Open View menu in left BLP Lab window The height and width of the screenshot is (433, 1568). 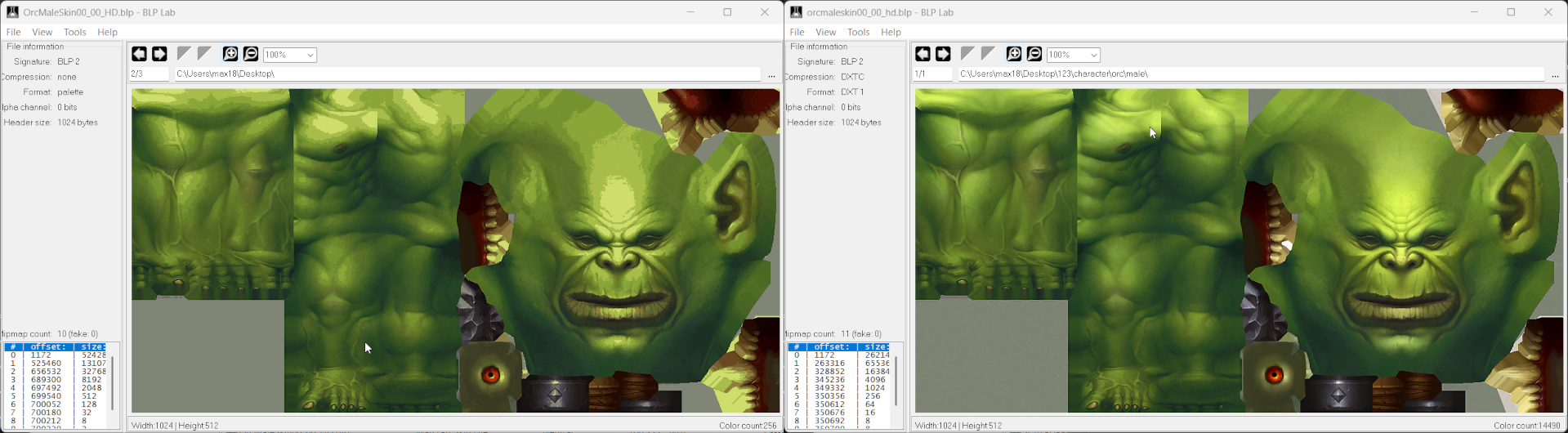(42, 32)
